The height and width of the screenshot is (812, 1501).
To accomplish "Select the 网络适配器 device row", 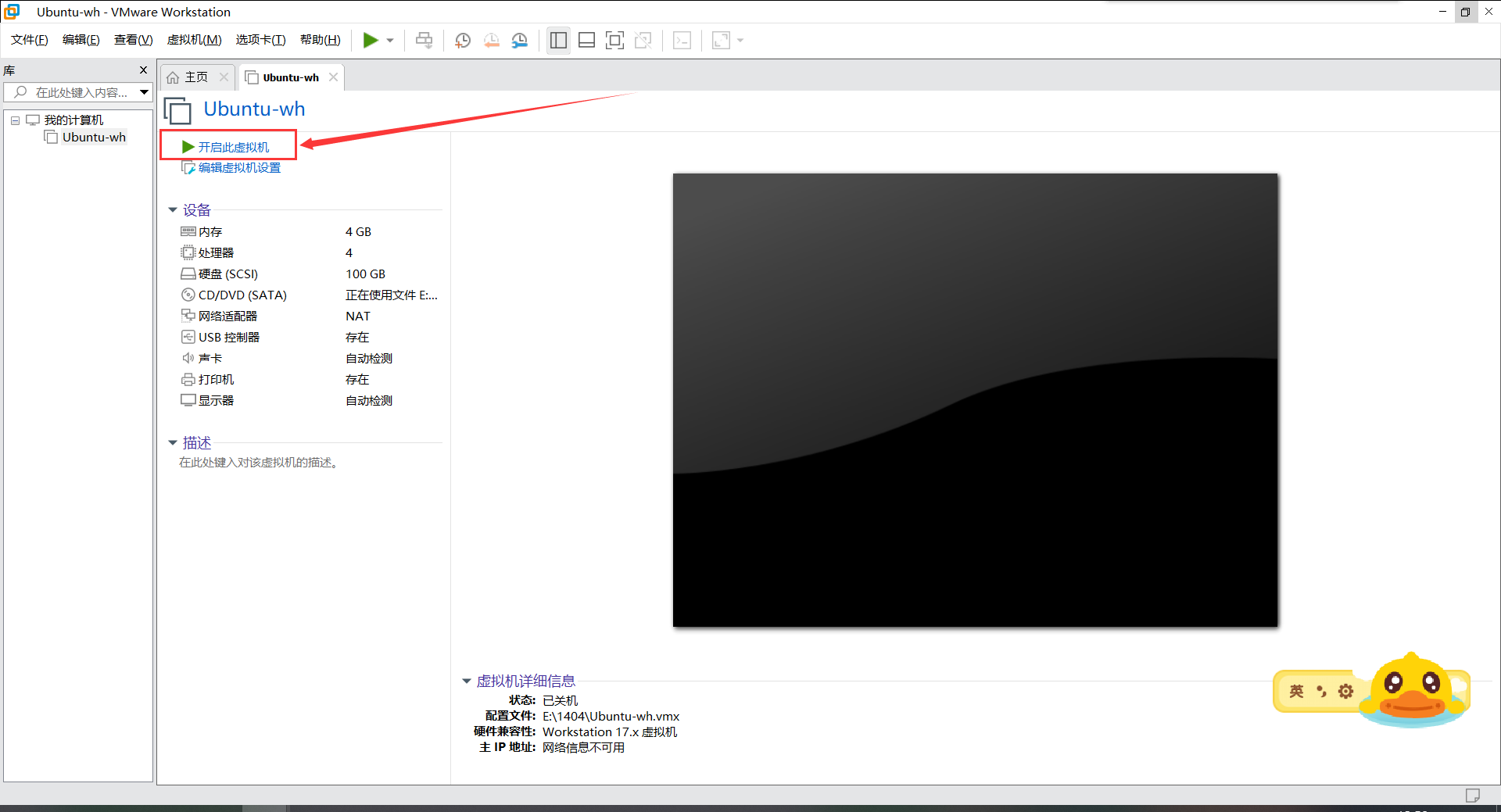I will point(310,317).
